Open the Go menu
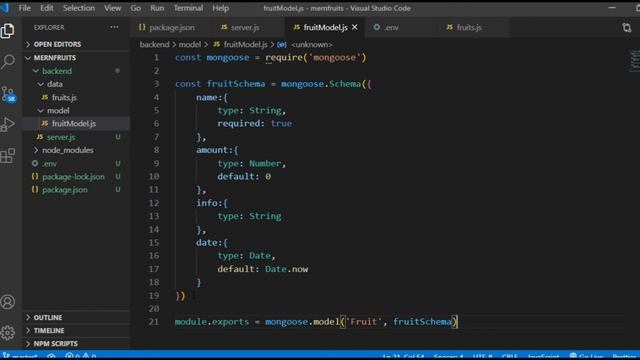The width and height of the screenshot is (640, 360). (136, 8)
